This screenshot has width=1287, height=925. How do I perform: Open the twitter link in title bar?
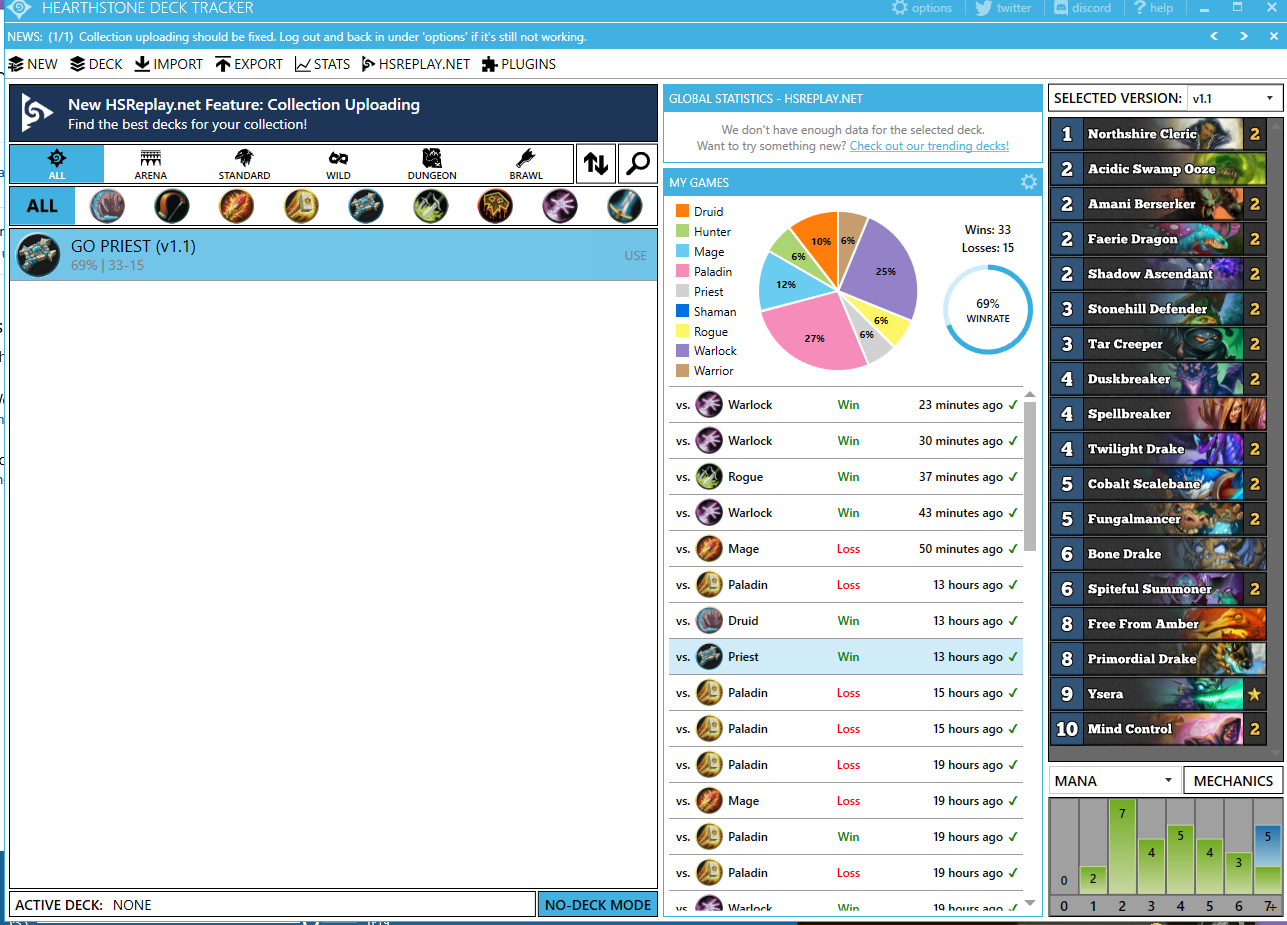[1003, 8]
